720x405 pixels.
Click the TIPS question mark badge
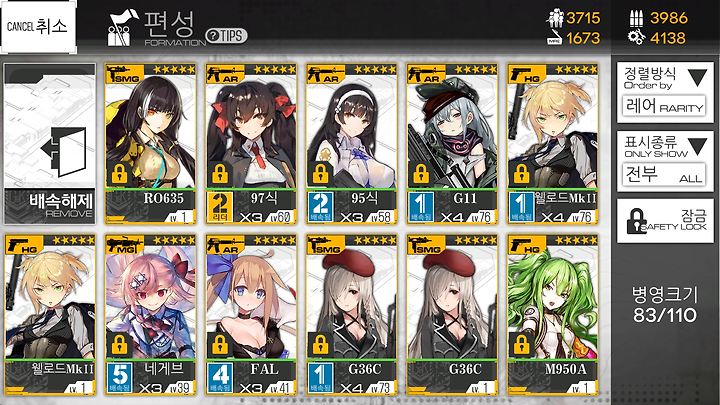click(x=226, y=36)
